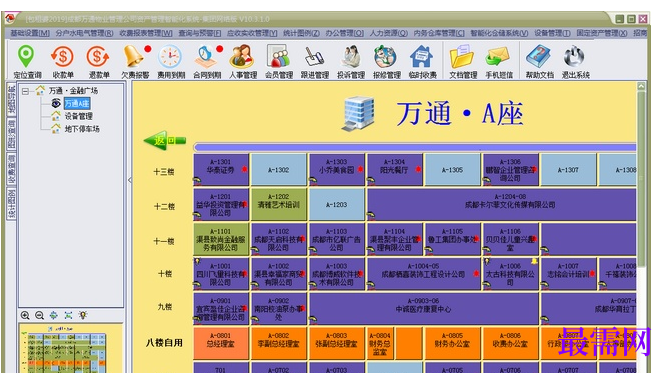670x373 pixels.
Task: Select room A-1202 青稚艺术培训
Action: (x=279, y=205)
